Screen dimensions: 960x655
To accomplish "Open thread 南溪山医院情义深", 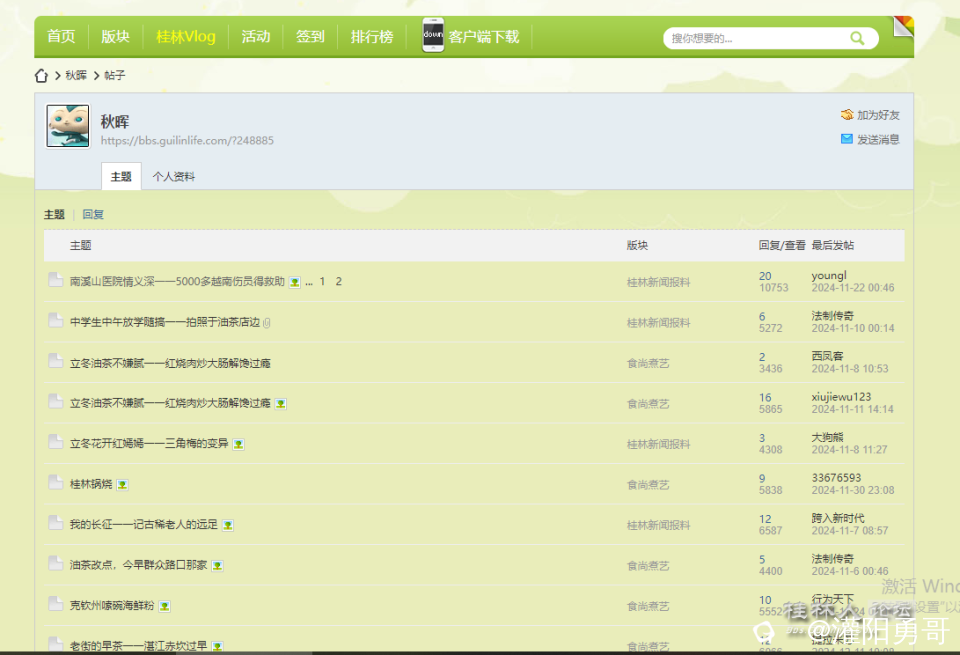I will [177, 282].
